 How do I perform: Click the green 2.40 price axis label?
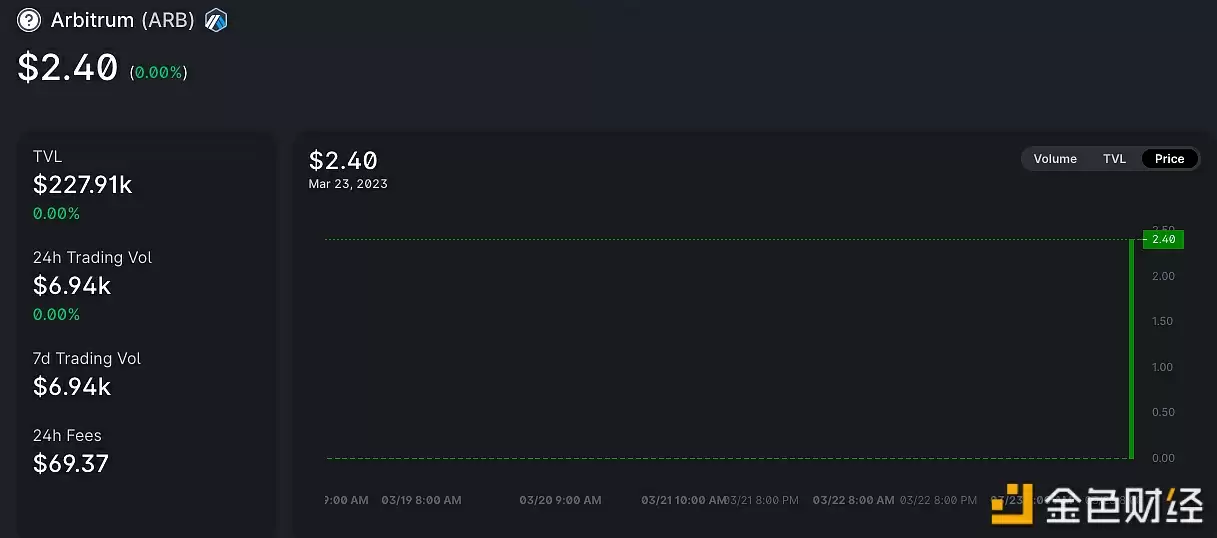coord(1163,239)
